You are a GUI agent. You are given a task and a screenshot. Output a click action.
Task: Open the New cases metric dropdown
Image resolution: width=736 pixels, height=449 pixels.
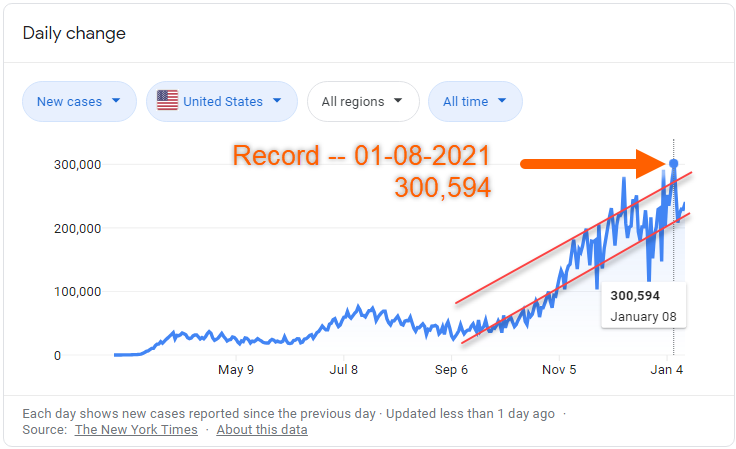coord(79,101)
